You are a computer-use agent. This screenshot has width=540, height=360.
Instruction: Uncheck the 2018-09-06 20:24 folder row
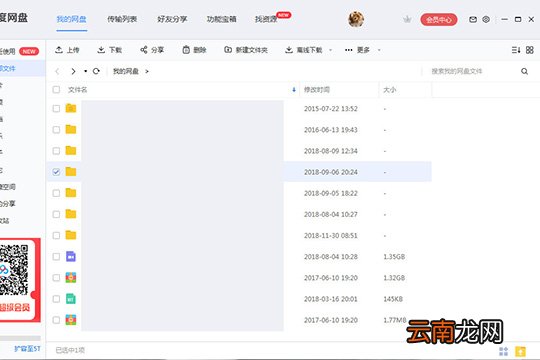[56, 172]
